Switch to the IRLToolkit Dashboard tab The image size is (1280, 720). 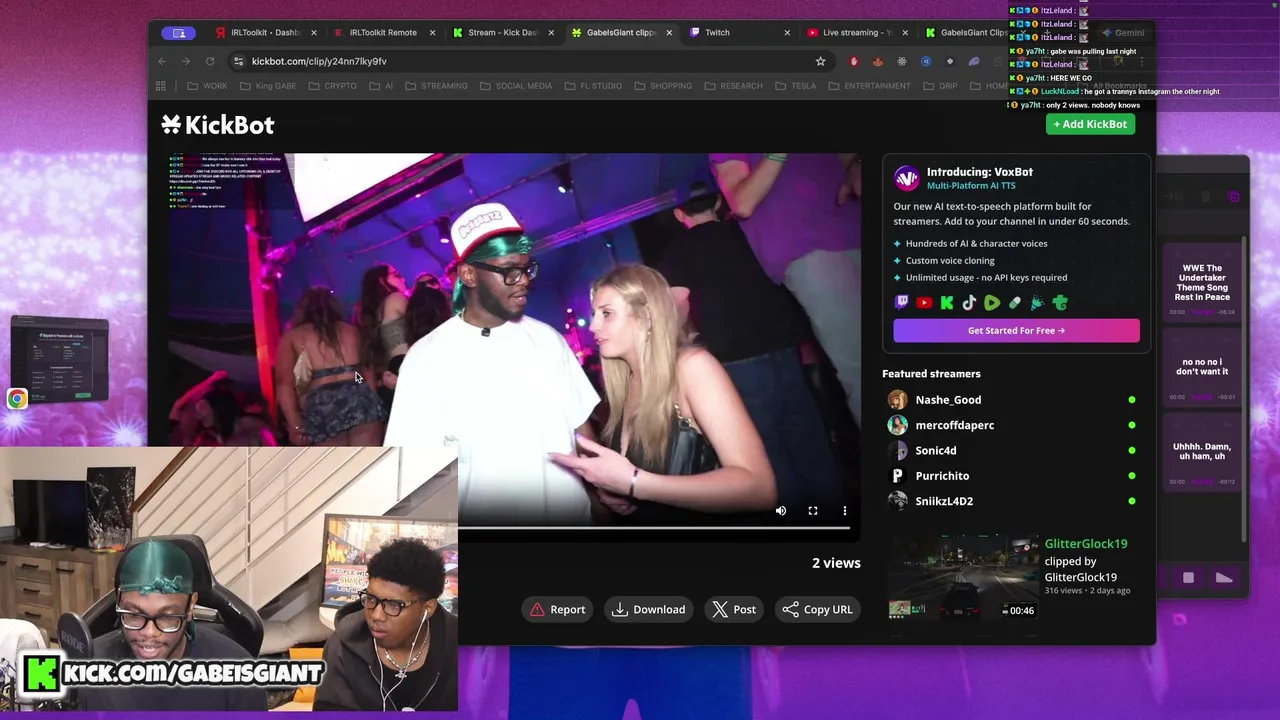point(266,32)
